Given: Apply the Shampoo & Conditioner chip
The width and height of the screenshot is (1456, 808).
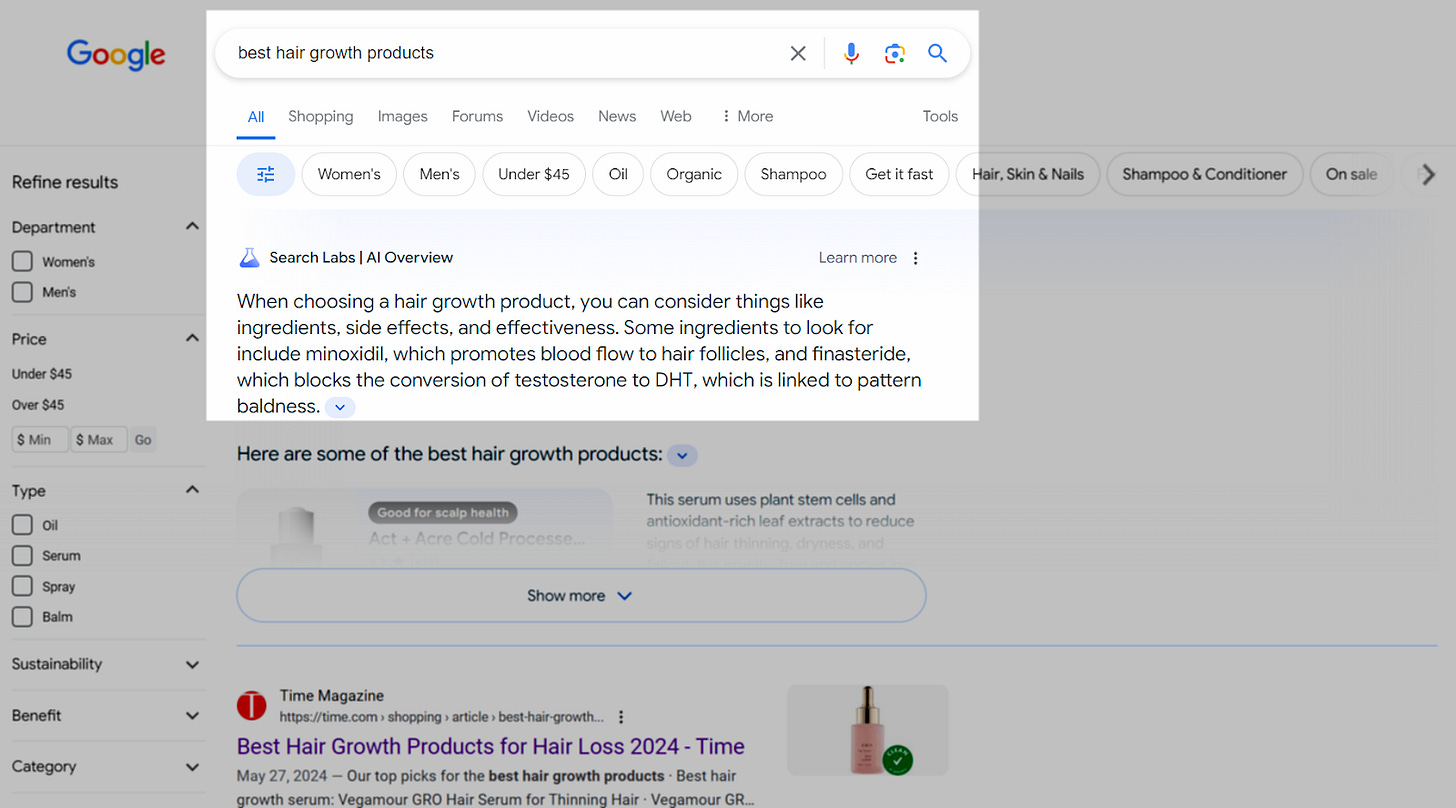Looking at the screenshot, I should pos(1205,174).
